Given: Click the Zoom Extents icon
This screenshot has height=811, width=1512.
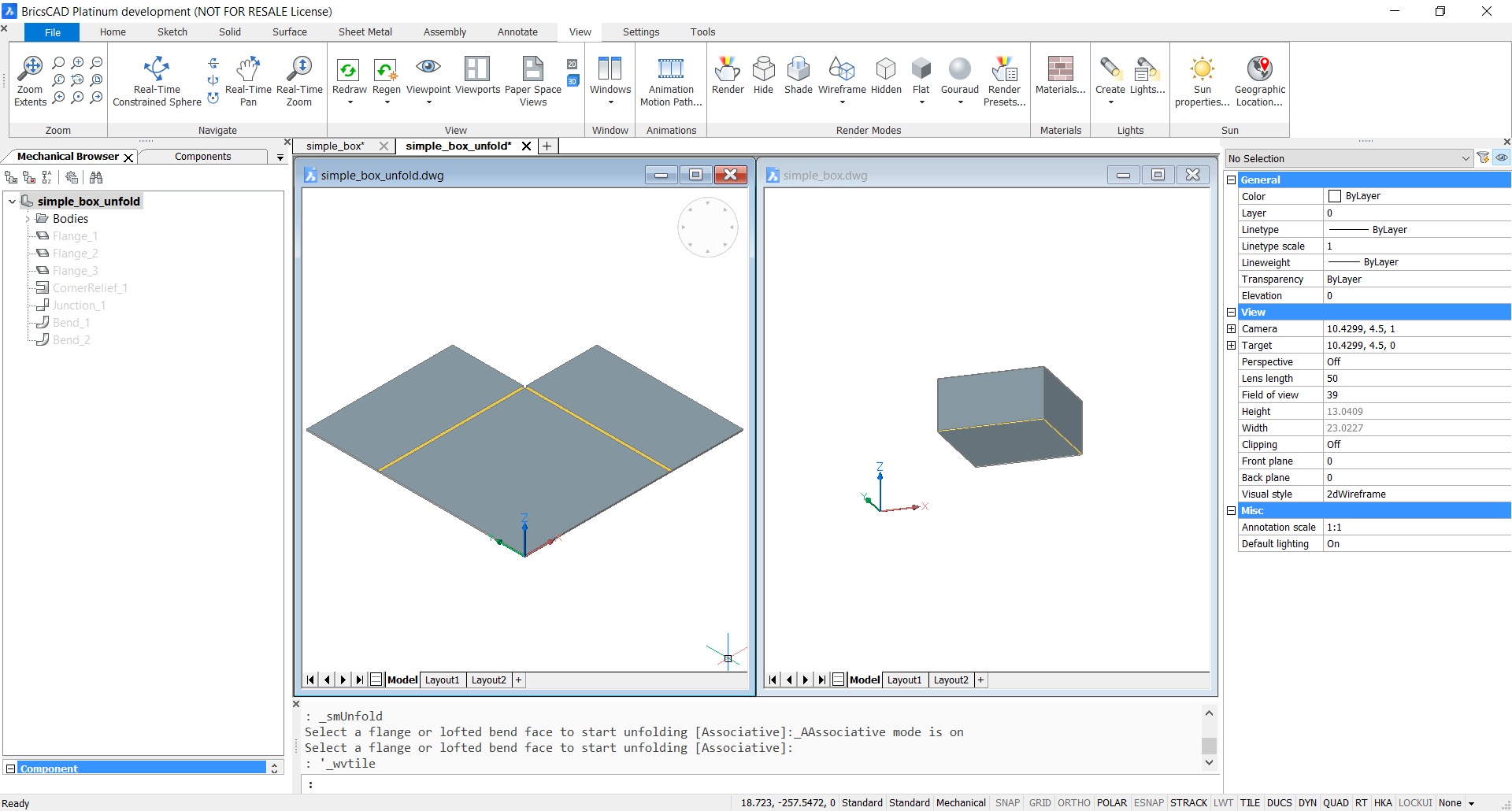Looking at the screenshot, I should point(31,69).
